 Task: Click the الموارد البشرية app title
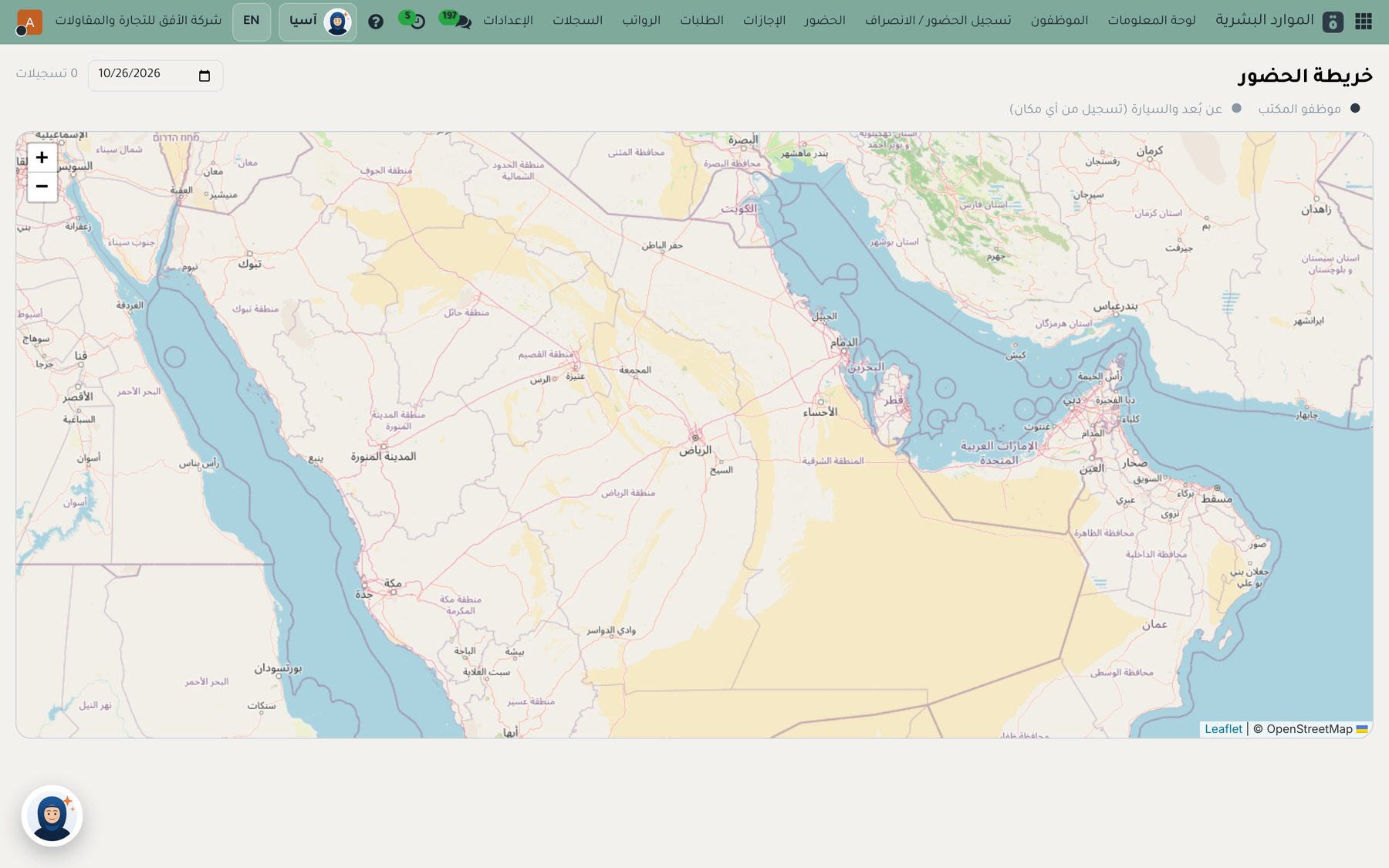click(1264, 20)
